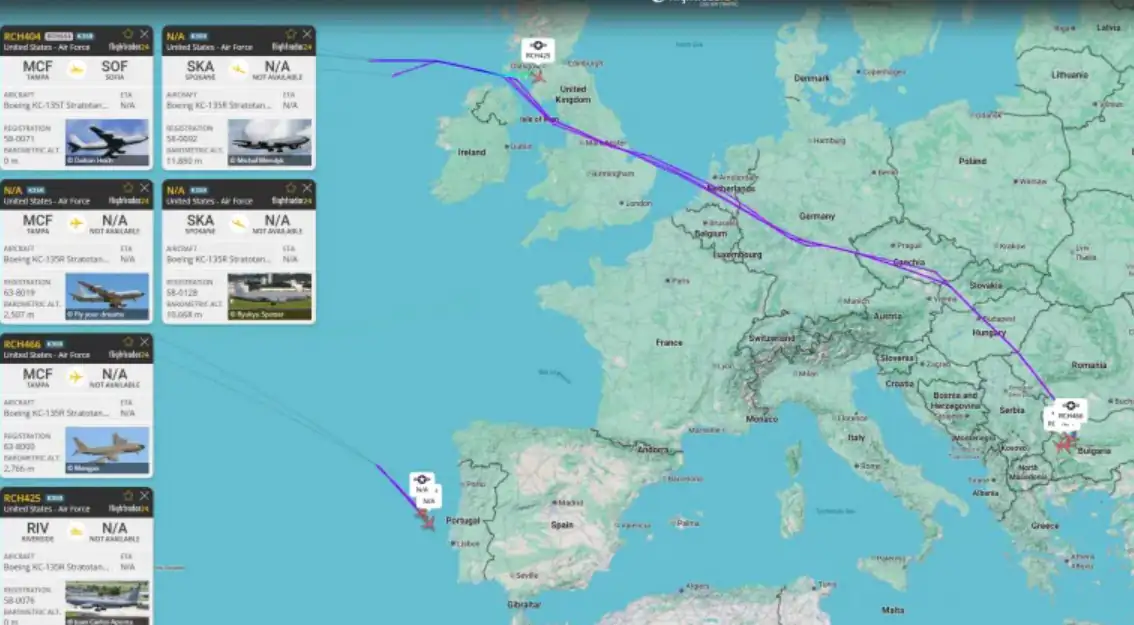The width and height of the screenshot is (1134, 625).
Task: Close the RCH404 flight card
Action: click(x=145, y=34)
